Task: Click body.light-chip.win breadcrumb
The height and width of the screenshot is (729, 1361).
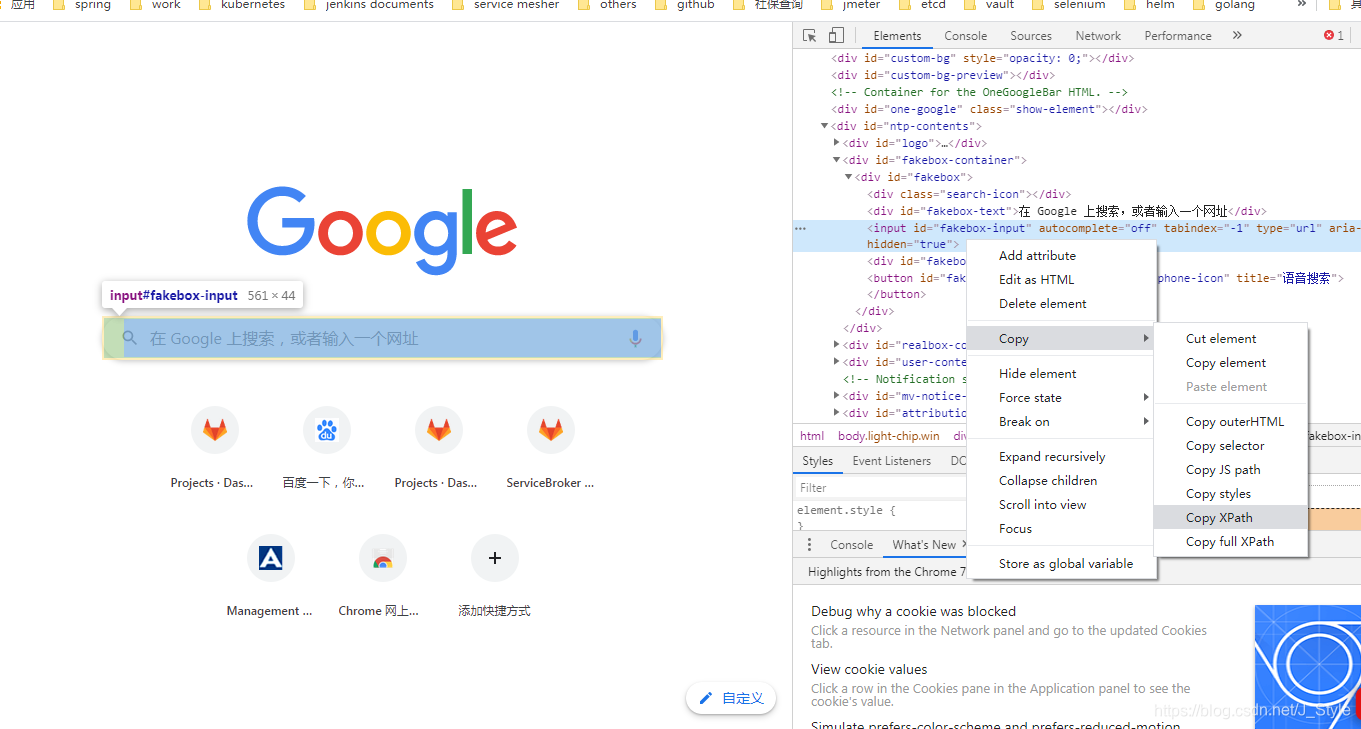Action: pyautogui.click(x=888, y=436)
